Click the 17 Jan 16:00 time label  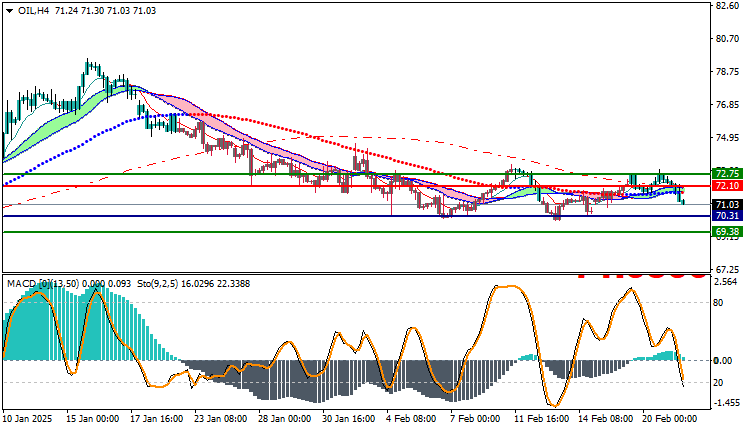(156, 419)
